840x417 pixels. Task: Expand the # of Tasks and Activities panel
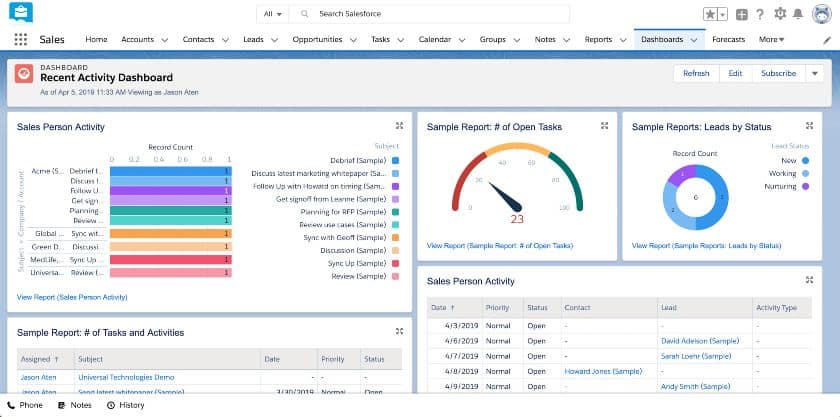coord(399,331)
